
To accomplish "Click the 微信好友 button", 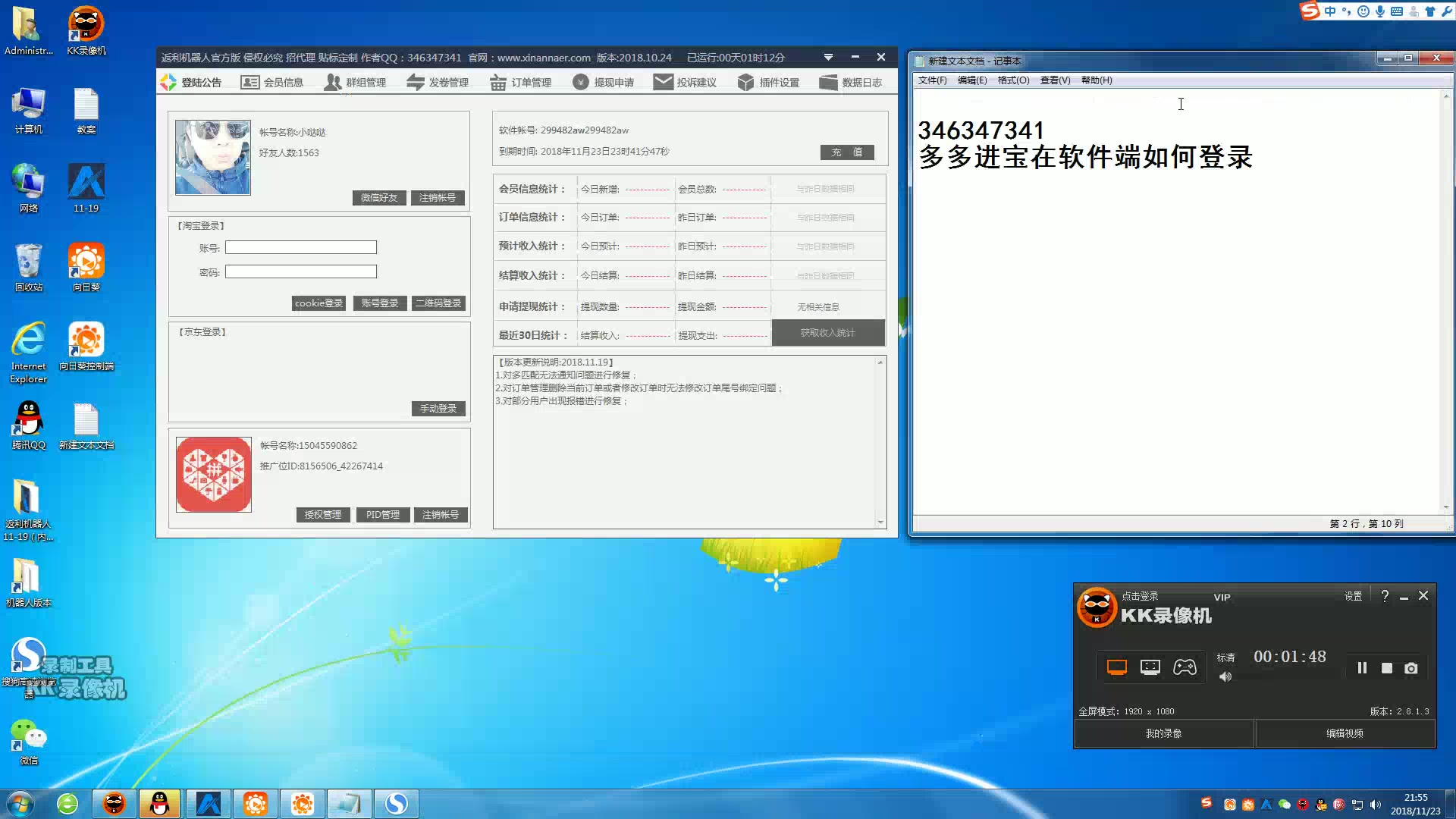I will 379,197.
